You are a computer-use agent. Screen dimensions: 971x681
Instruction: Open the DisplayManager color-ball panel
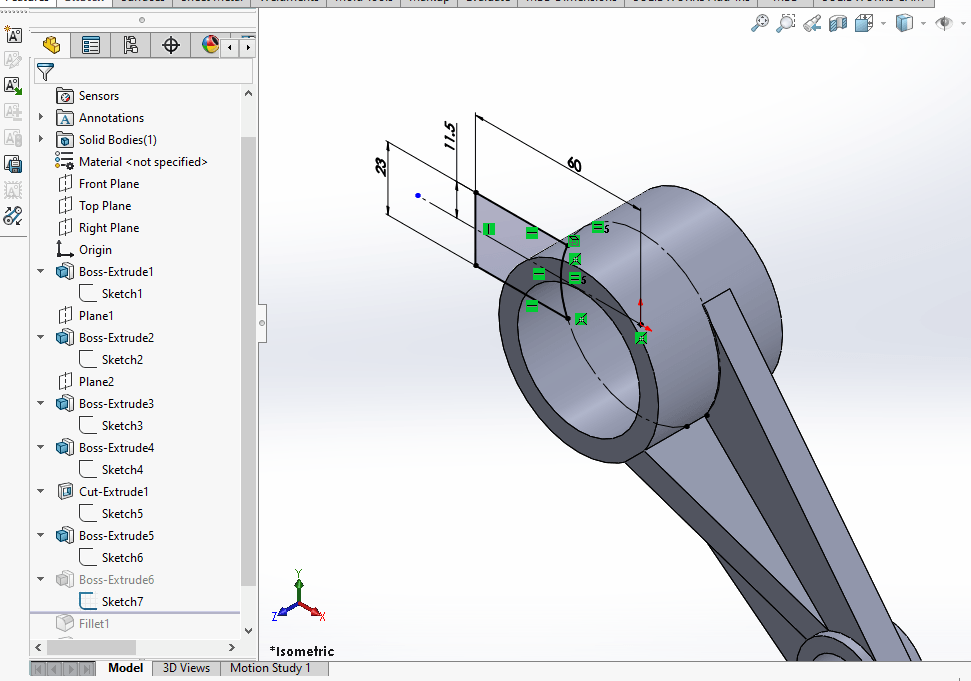tap(209, 45)
